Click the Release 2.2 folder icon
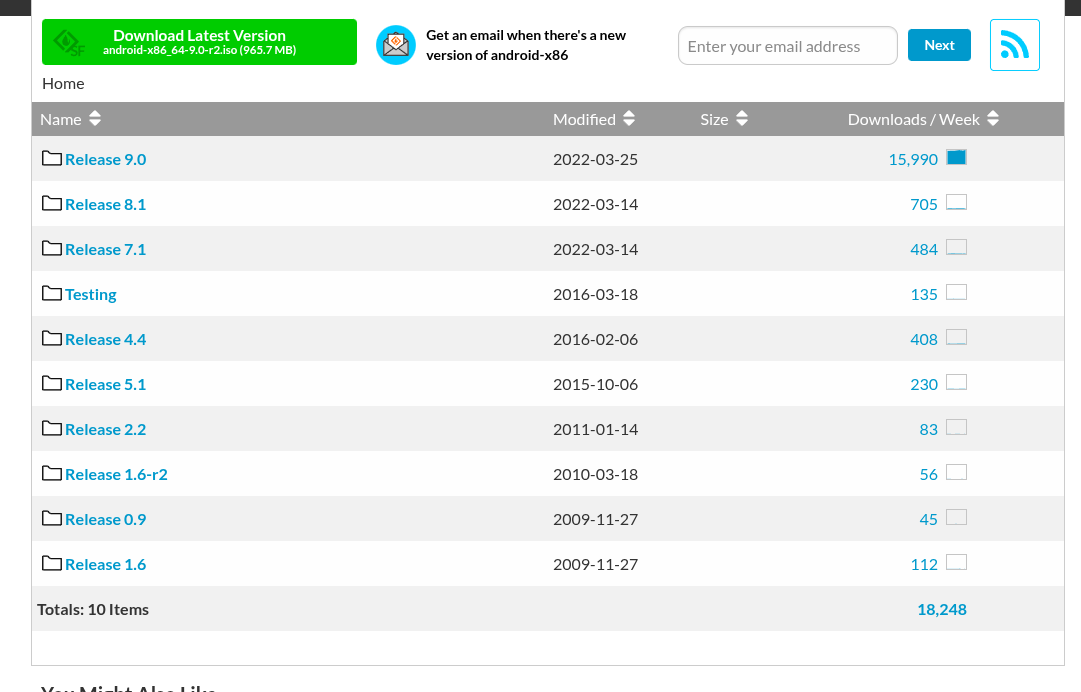Viewport: 1081px width, 692px height. [x=52, y=428]
